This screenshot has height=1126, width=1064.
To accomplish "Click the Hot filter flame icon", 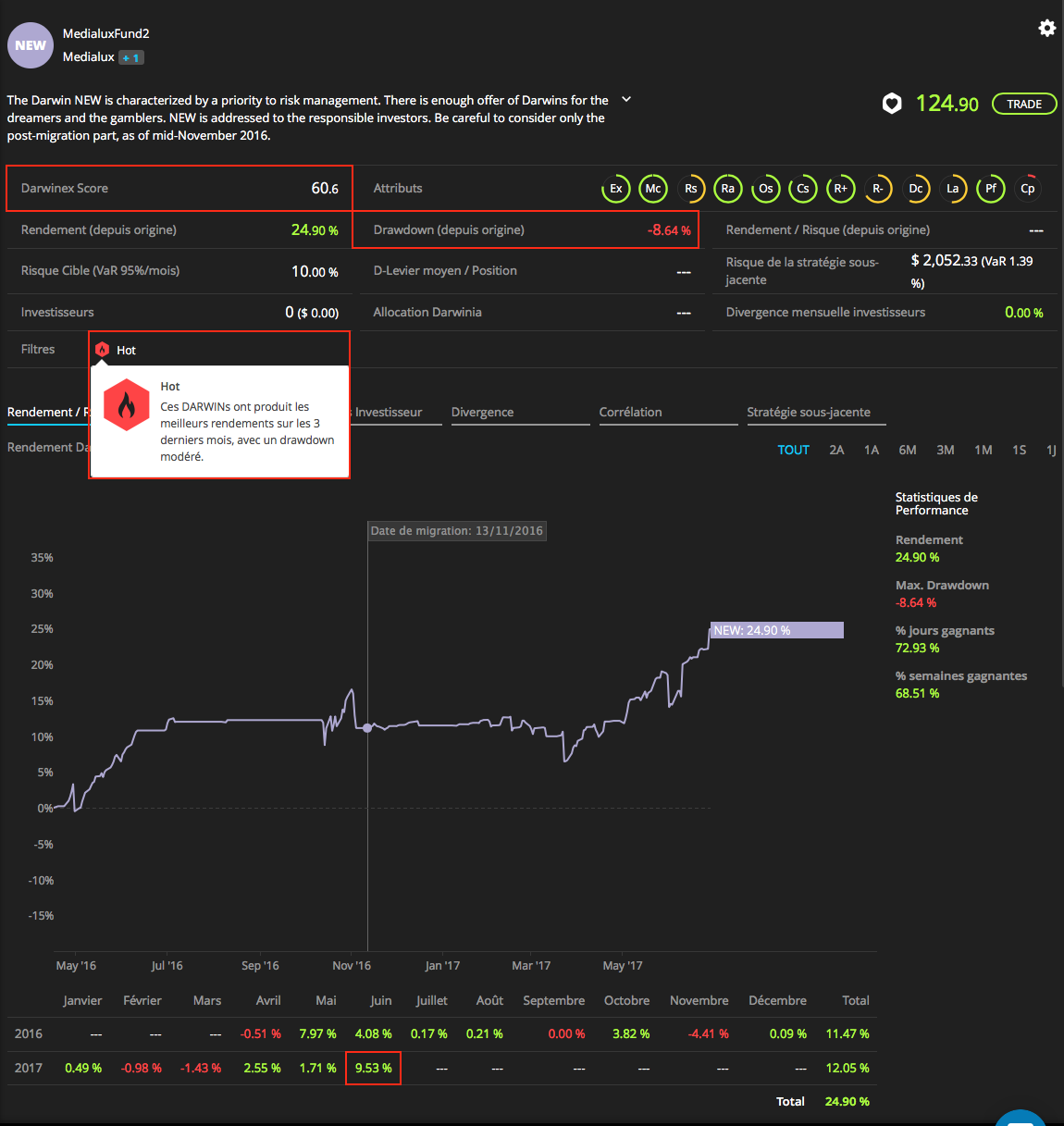I will click(103, 350).
